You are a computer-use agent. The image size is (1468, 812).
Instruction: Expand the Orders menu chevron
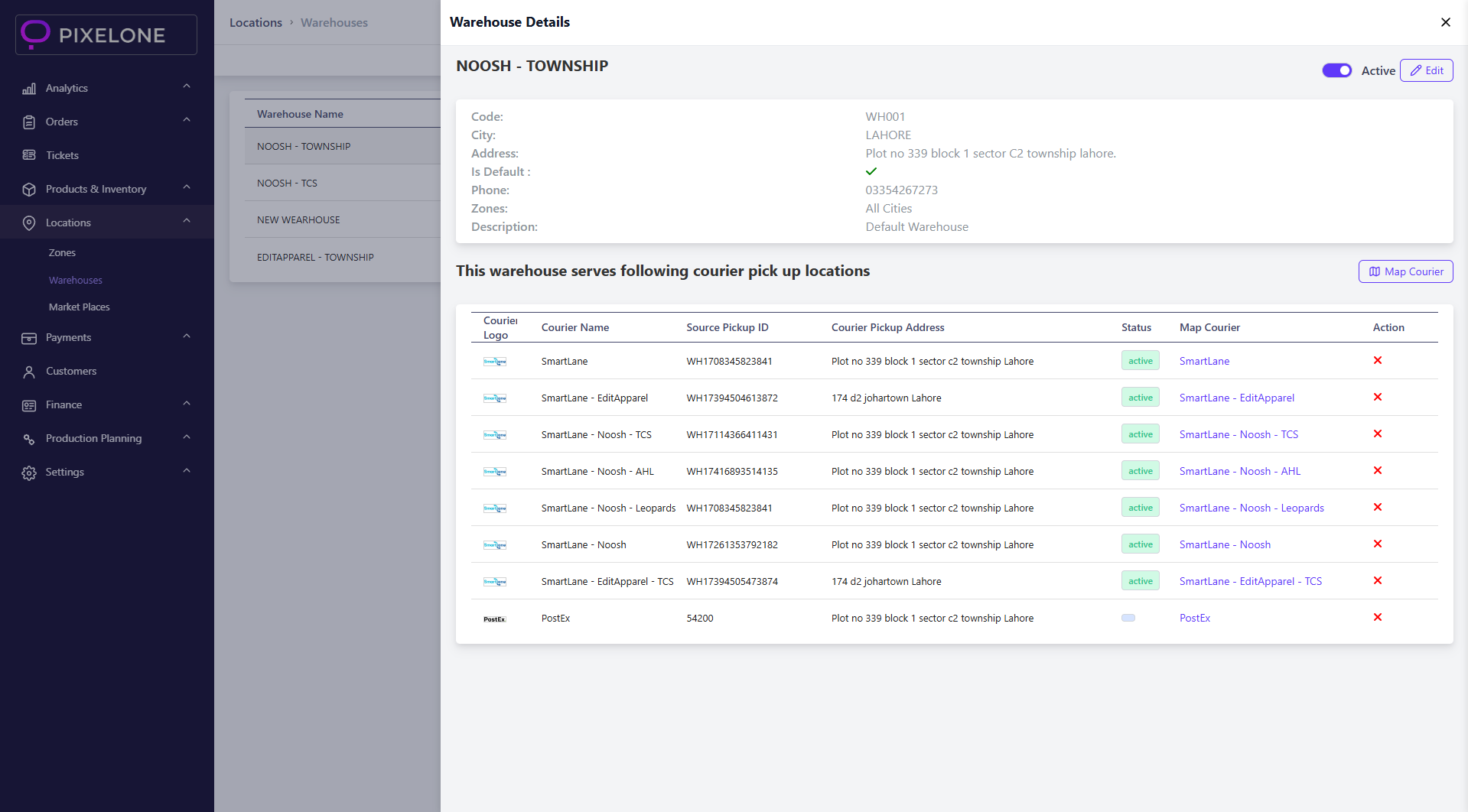coord(187,120)
